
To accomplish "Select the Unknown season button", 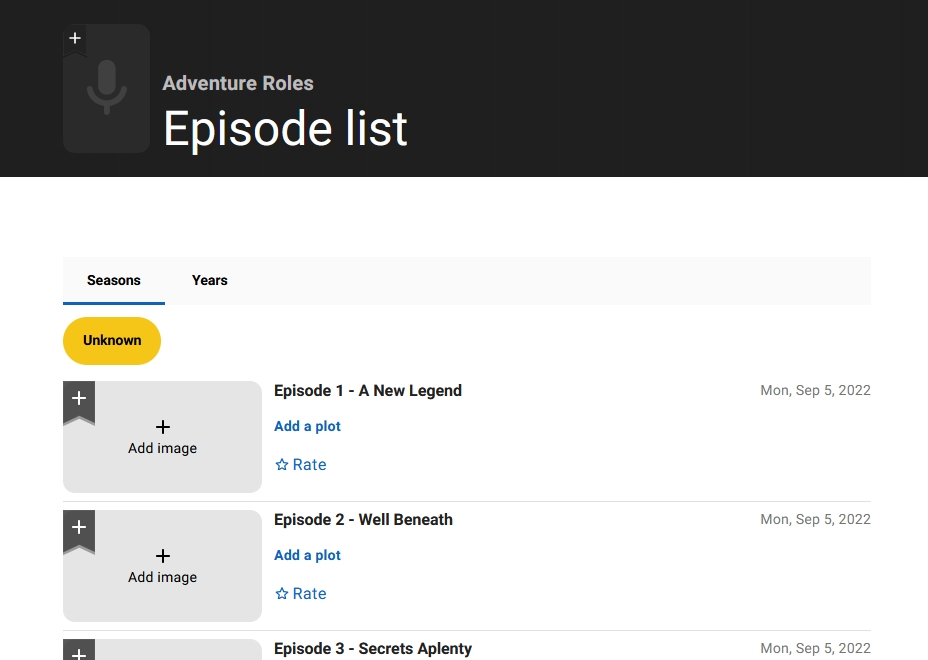I will [x=112, y=341].
